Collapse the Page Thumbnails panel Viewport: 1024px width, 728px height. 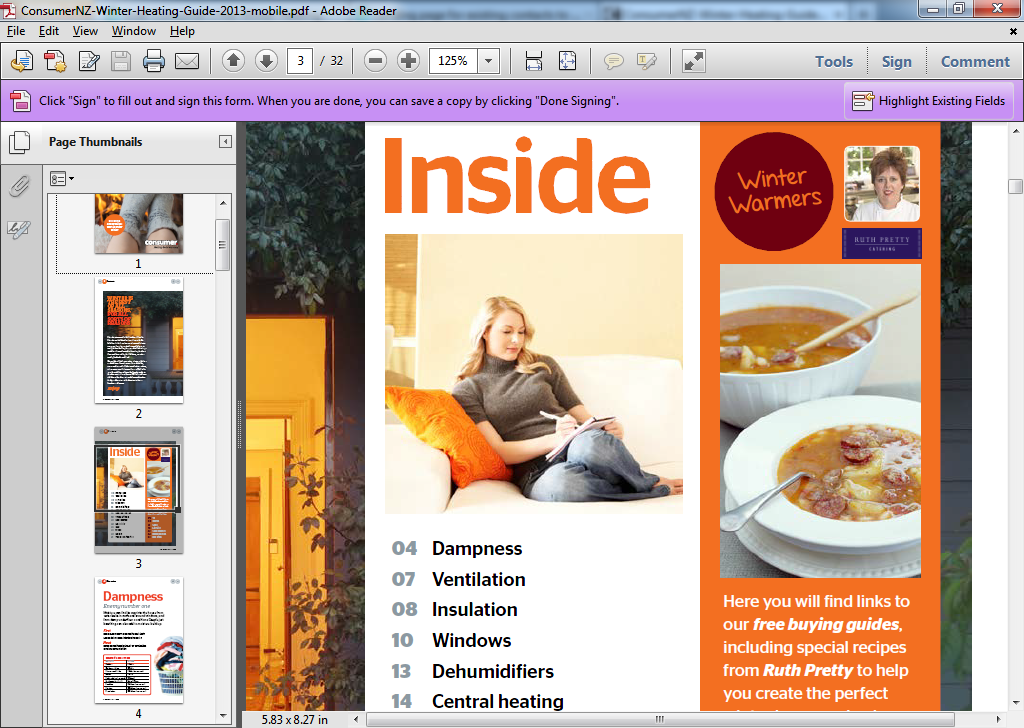click(225, 142)
